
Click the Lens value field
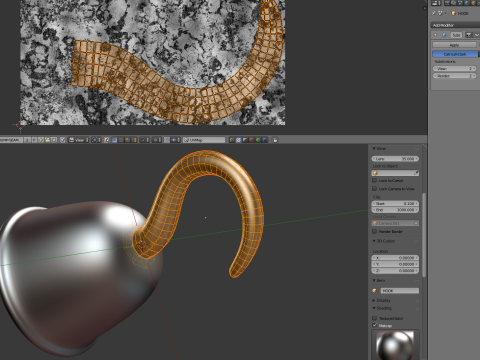[395, 159]
